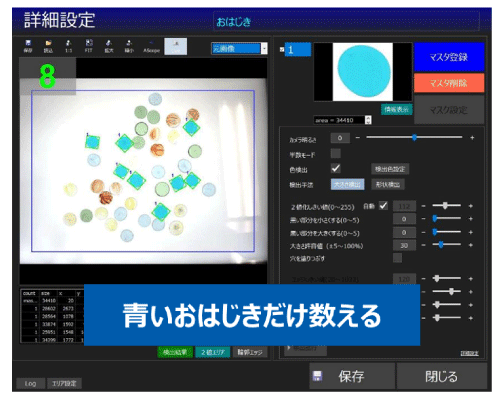The width and height of the screenshot is (500, 398).
Task: Click plus for binarization threshold (0~255)
Action: pos(471,206)
